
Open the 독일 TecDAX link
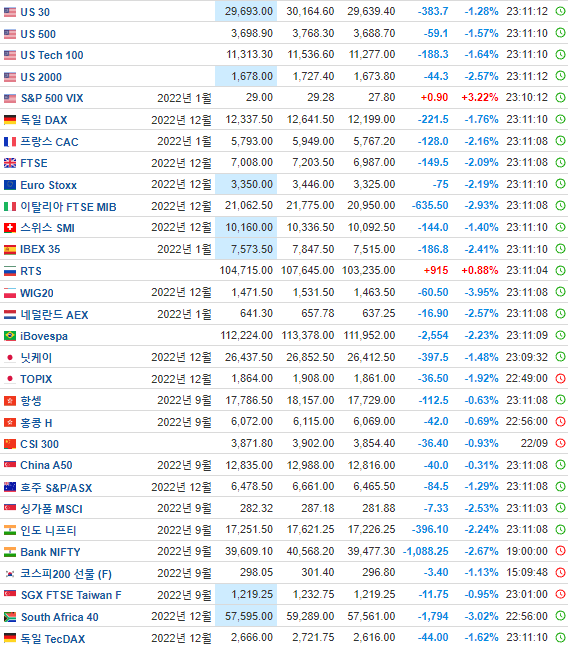pos(53,638)
